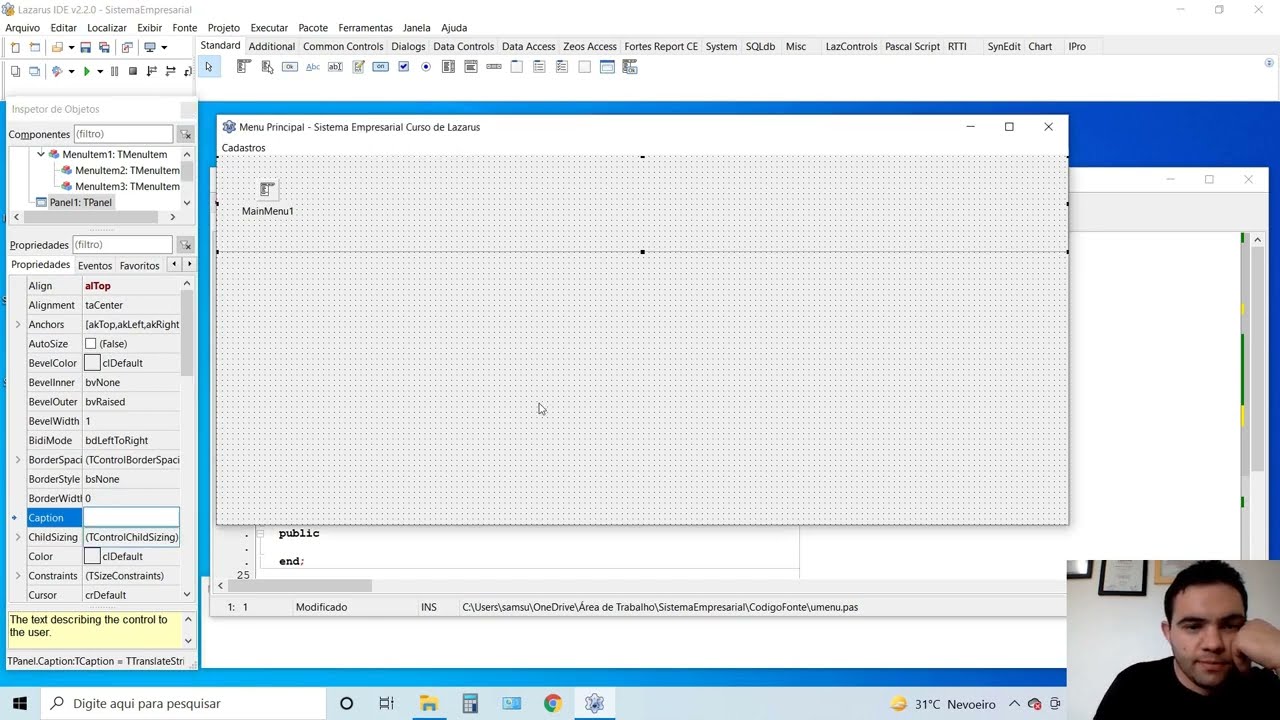
Task: Toggle the AutoSize (False) checkbox
Action: pos(91,344)
